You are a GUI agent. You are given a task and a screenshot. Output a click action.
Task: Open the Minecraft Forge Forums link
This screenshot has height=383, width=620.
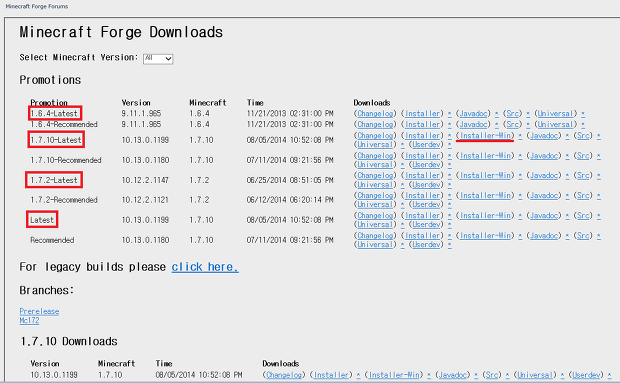click(36, 6)
